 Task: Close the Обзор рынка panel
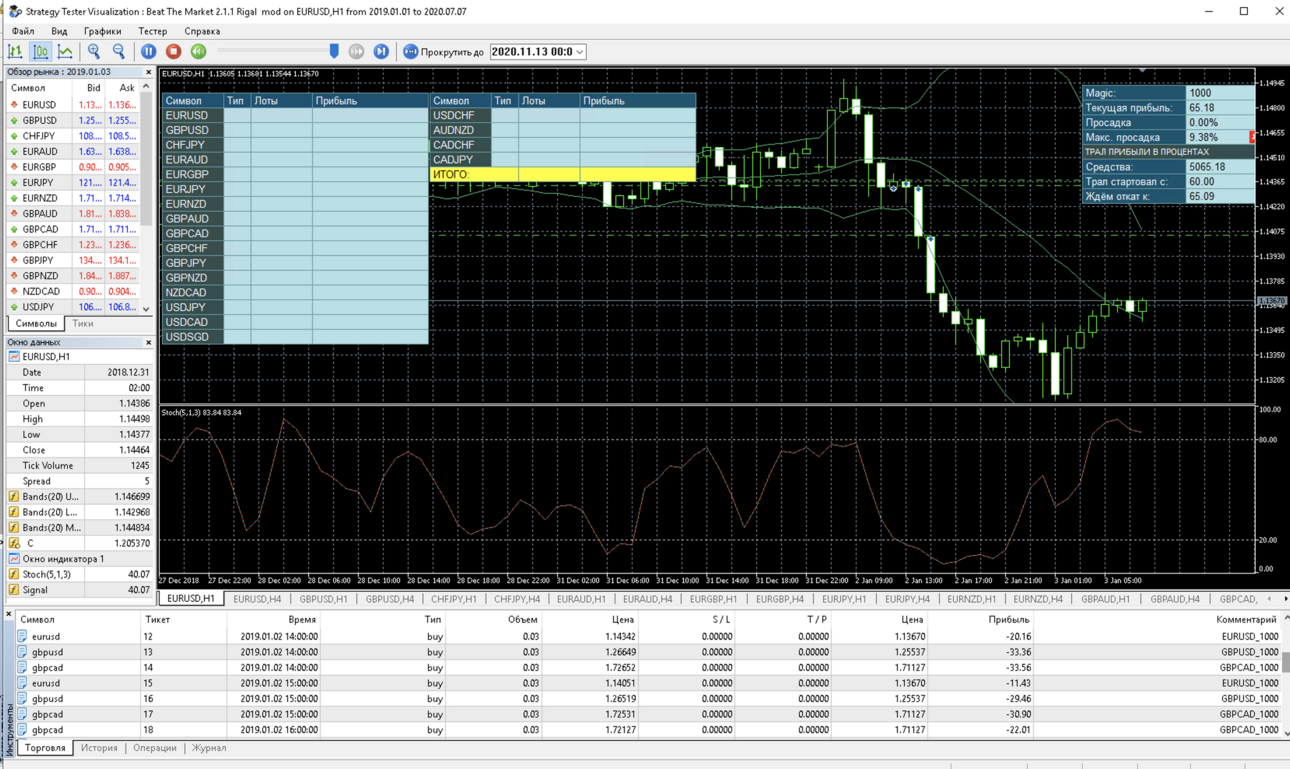[x=148, y=72]
